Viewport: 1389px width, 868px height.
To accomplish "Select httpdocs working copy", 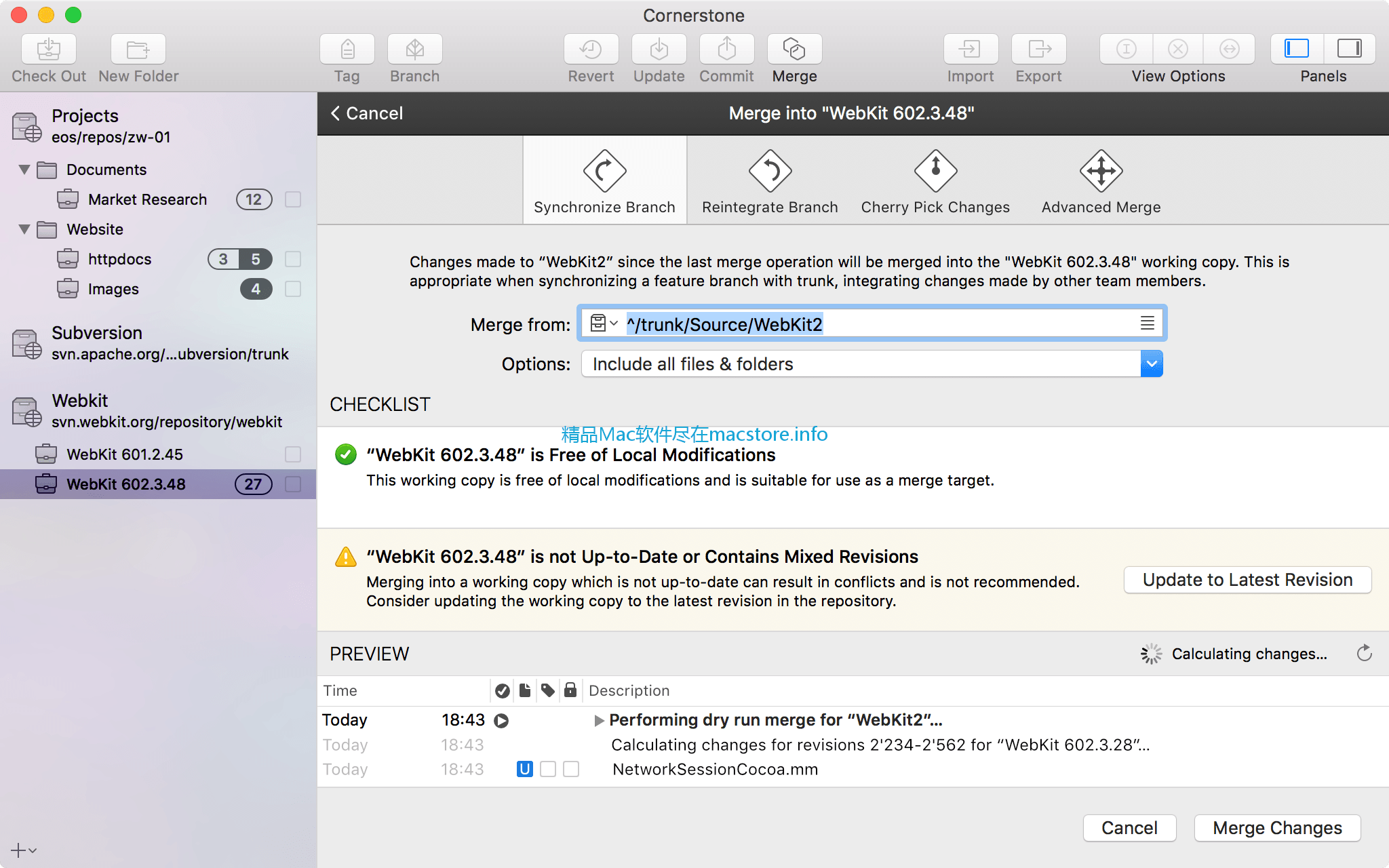I will [x=158, y=259].
